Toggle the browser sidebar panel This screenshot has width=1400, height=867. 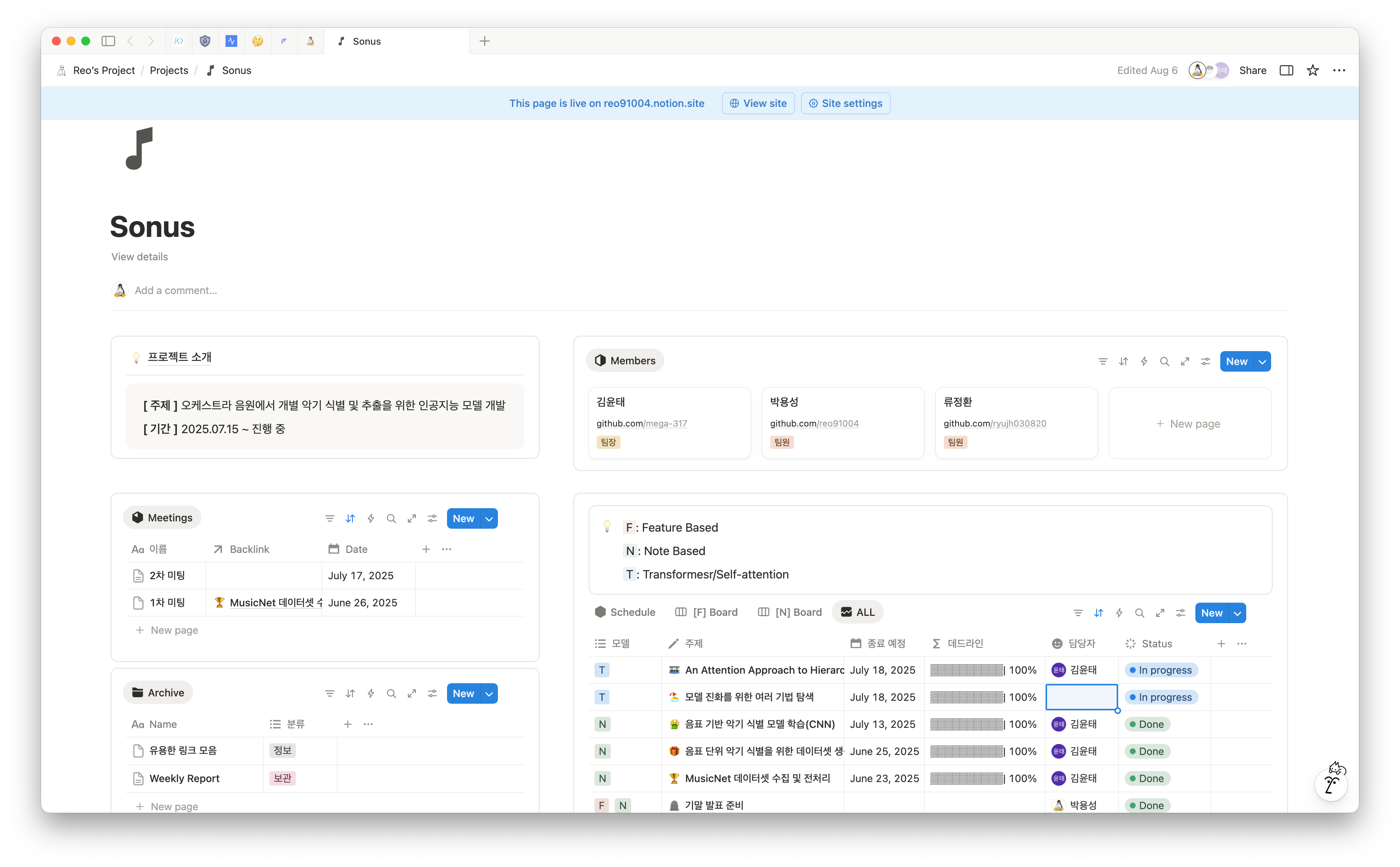(x=108, y=41)
